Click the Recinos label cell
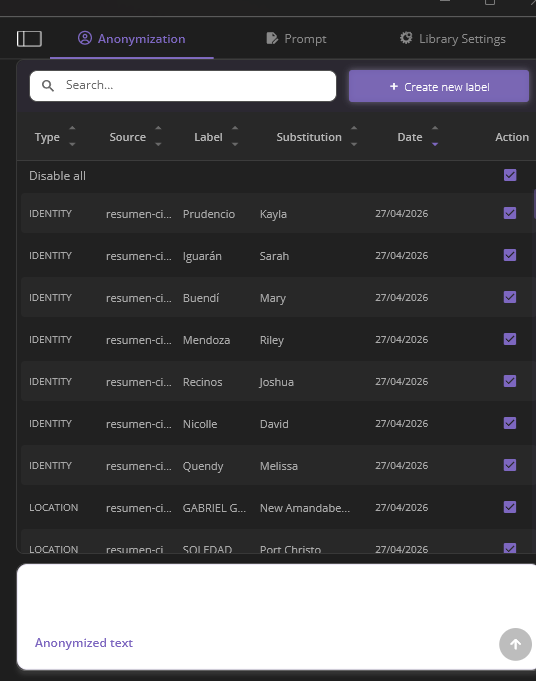536x681 pixels. click(202, 382)
